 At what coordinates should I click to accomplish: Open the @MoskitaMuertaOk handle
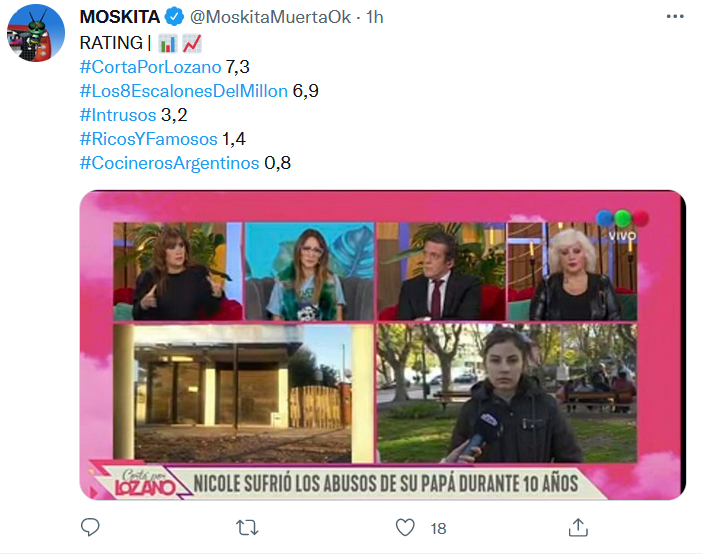coord(270,17)
